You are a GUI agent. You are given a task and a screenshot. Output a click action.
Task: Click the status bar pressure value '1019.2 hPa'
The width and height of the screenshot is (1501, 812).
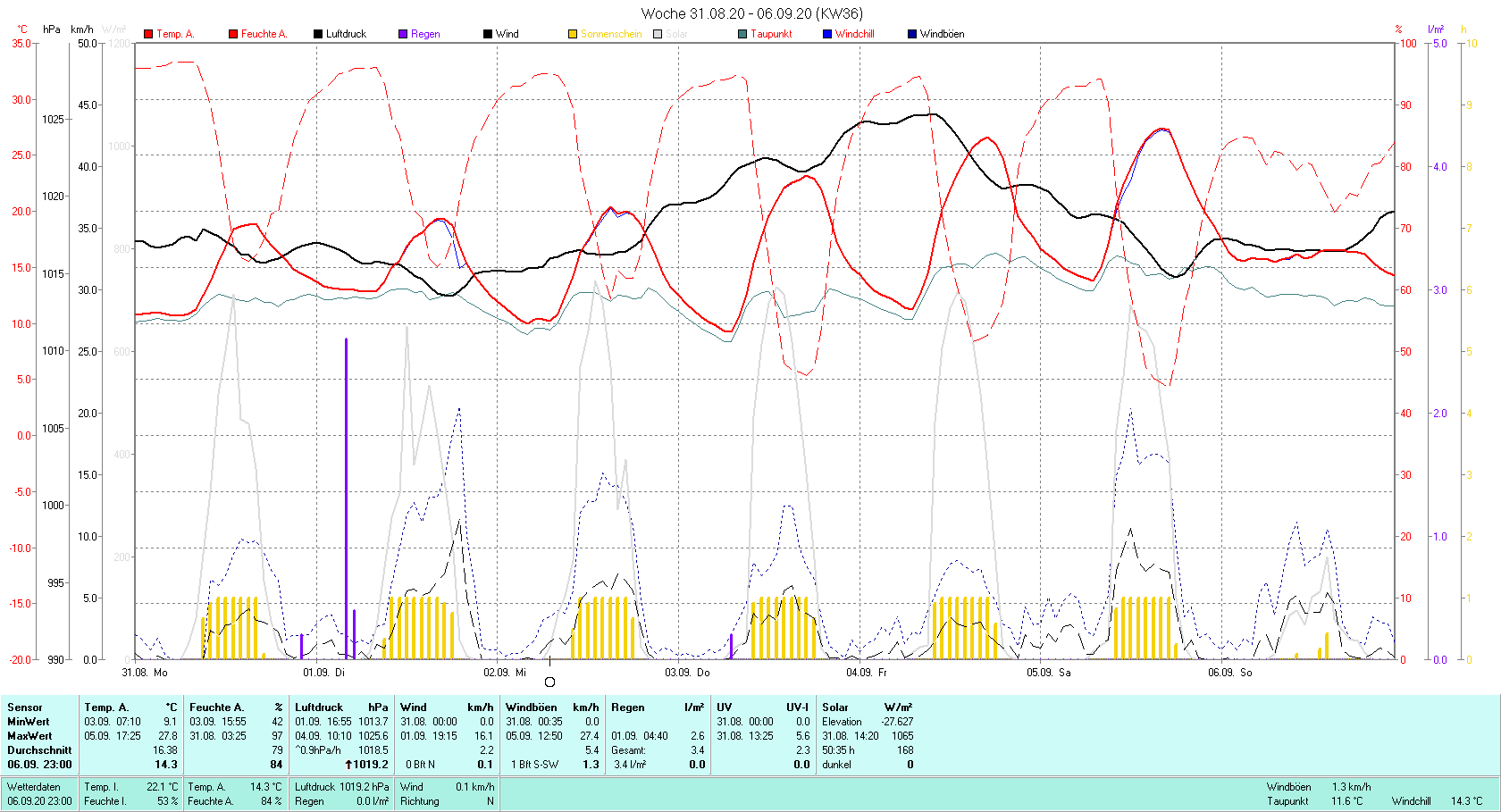point(365,787)
